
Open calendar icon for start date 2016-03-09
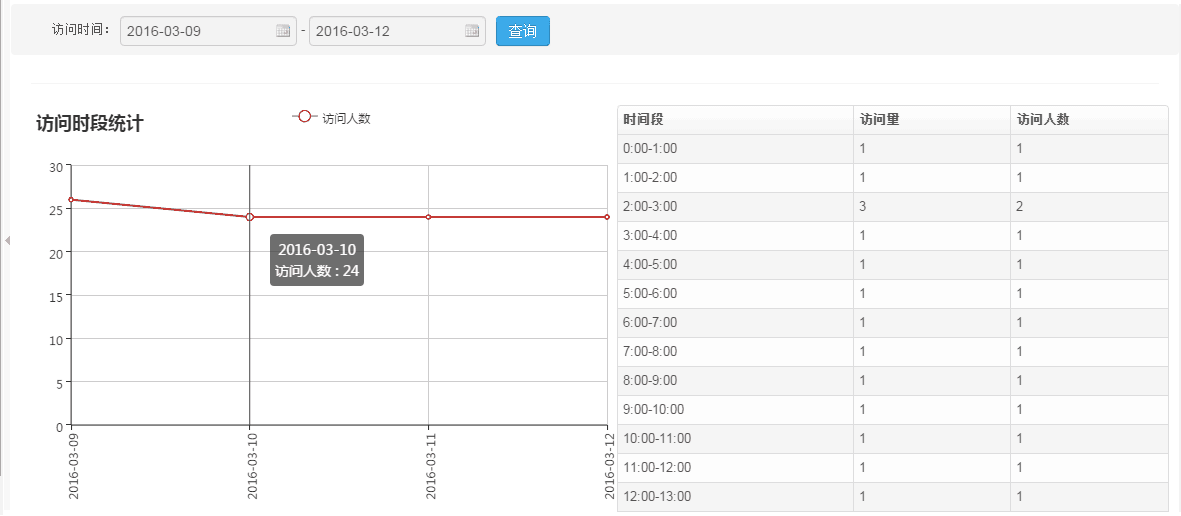point(283,31)
